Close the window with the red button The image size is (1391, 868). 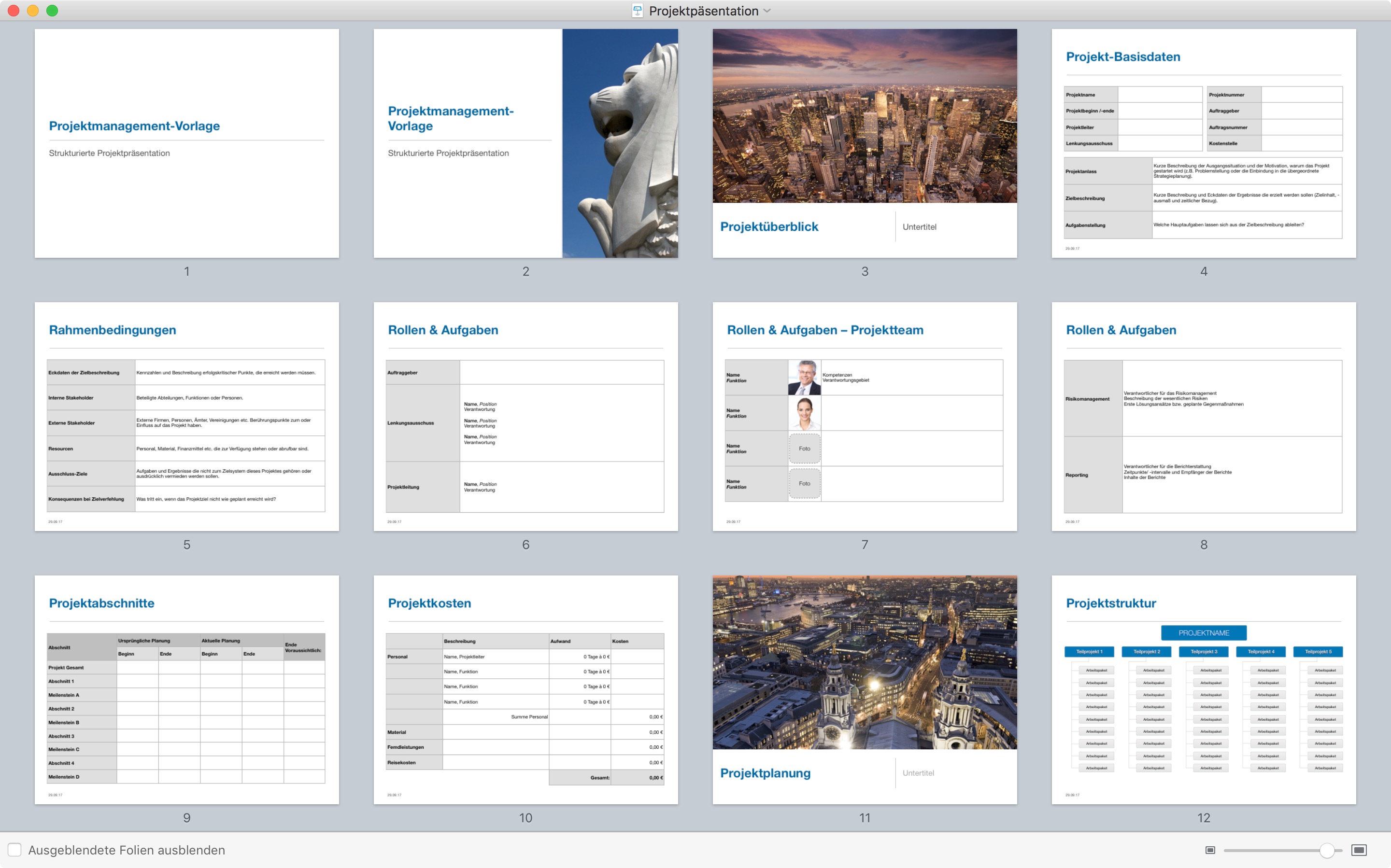[14, 11]
